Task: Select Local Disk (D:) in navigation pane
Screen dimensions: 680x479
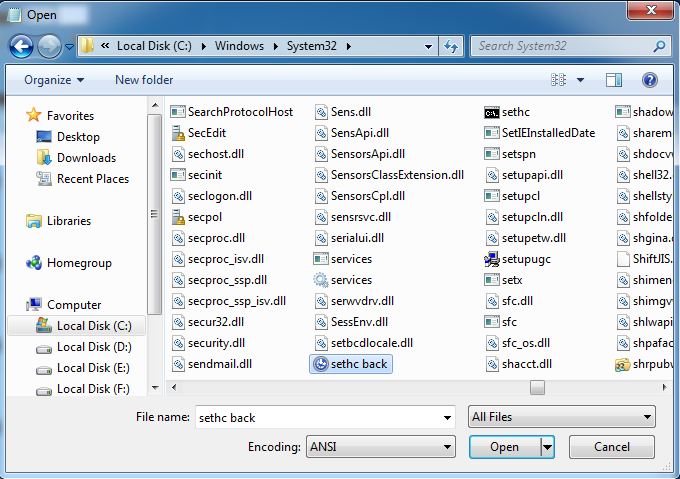Action: tap(84, 347)
